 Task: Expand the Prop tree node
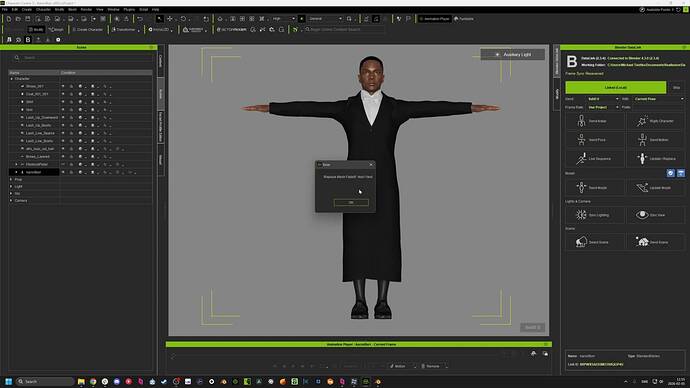click(x=11, y=179)
